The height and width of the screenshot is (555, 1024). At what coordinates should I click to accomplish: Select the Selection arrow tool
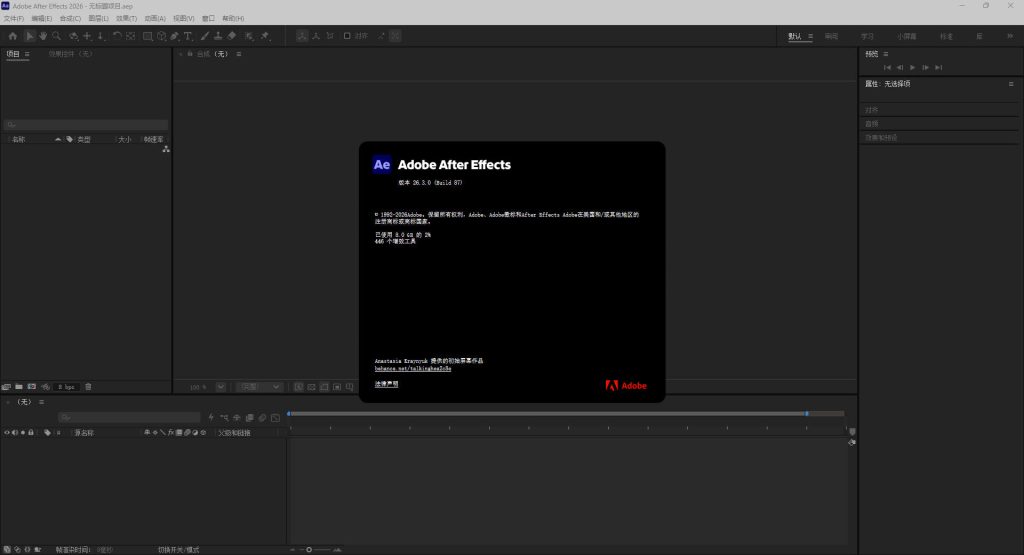click(29, 36)
